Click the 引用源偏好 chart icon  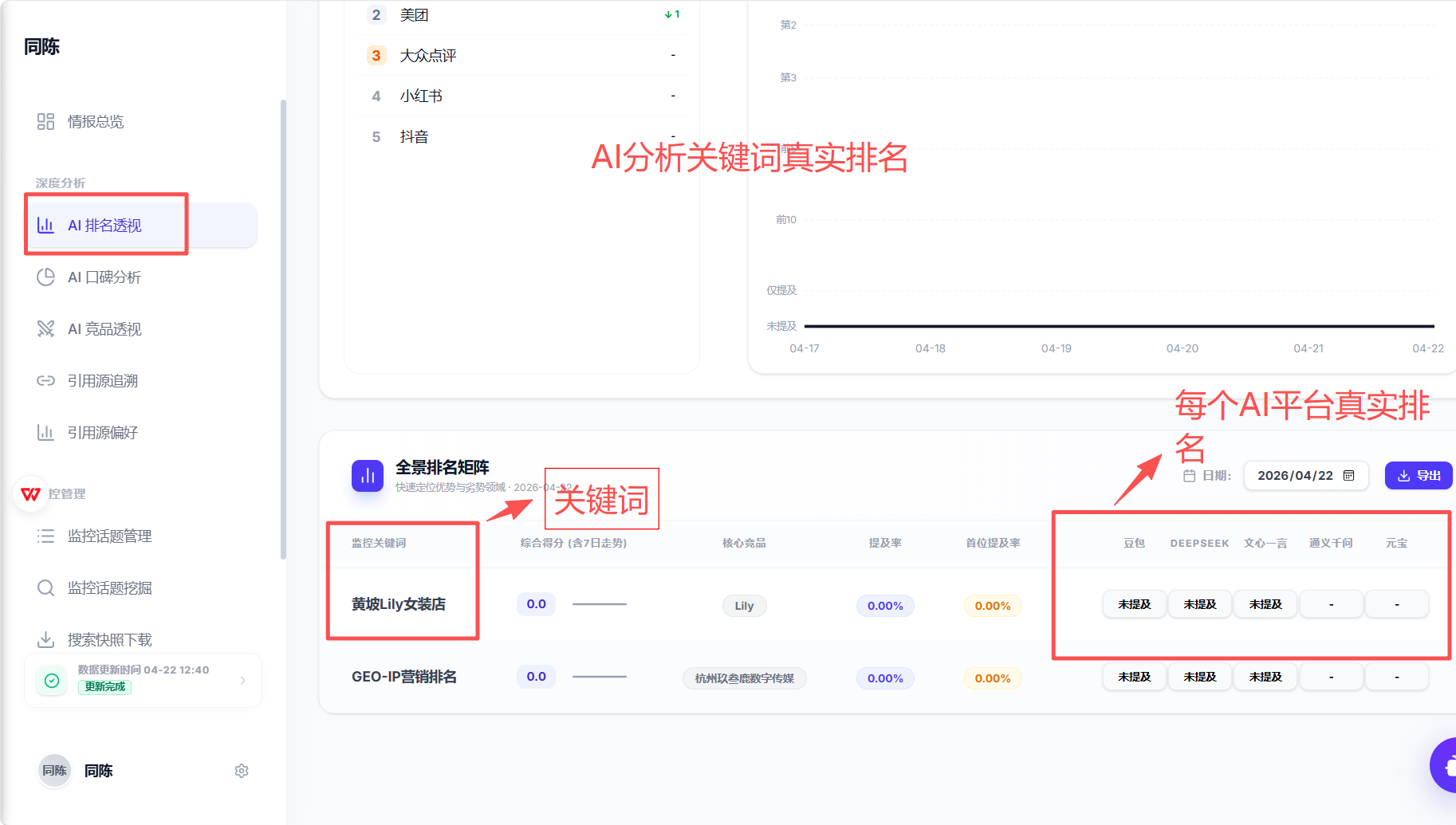click(x=45, y=433)
